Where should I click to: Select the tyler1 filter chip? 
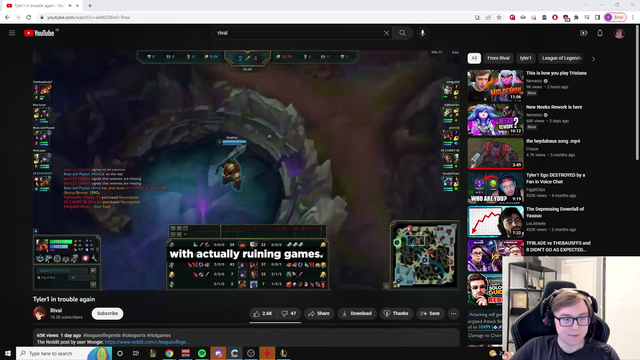coord(526,58)
